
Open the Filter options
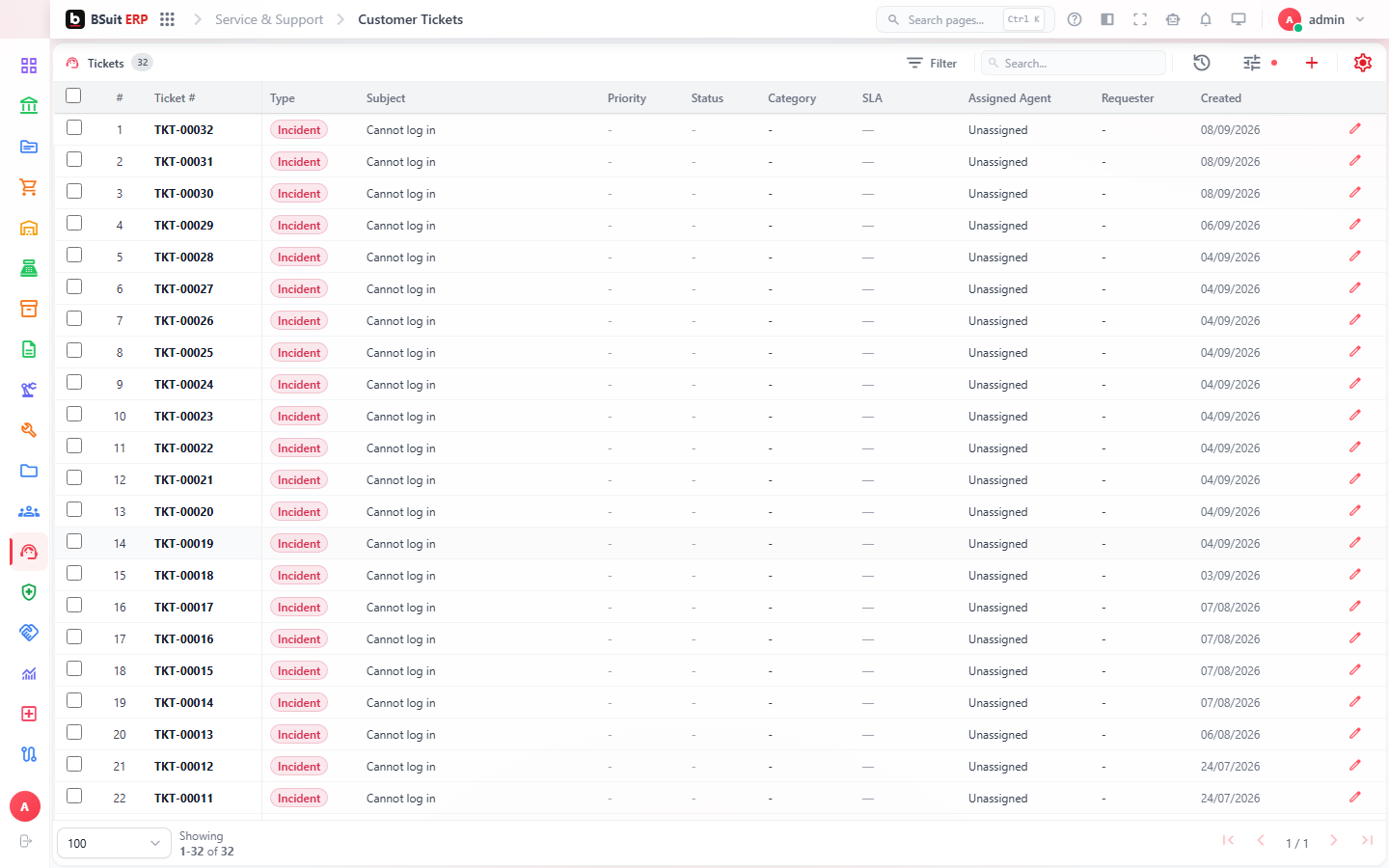932,63
